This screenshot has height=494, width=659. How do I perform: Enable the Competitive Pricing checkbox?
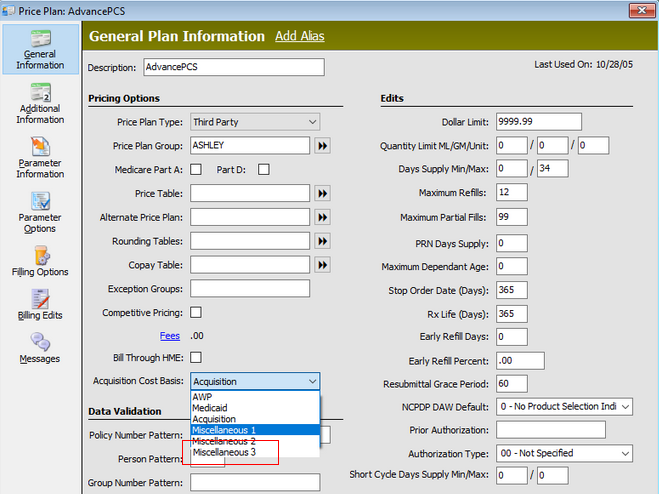point(196,312)
